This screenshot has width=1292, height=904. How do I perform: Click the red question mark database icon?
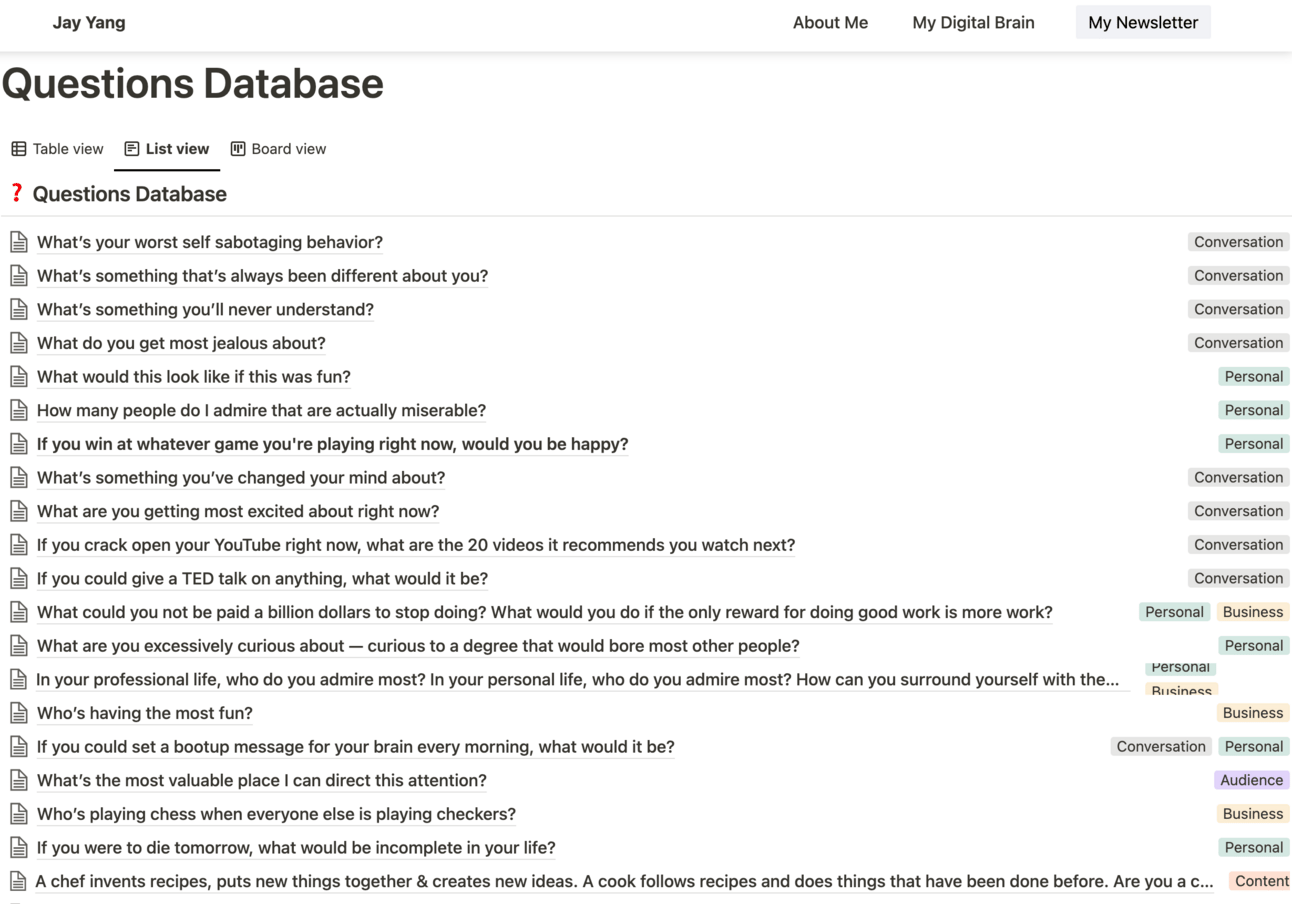16,193
